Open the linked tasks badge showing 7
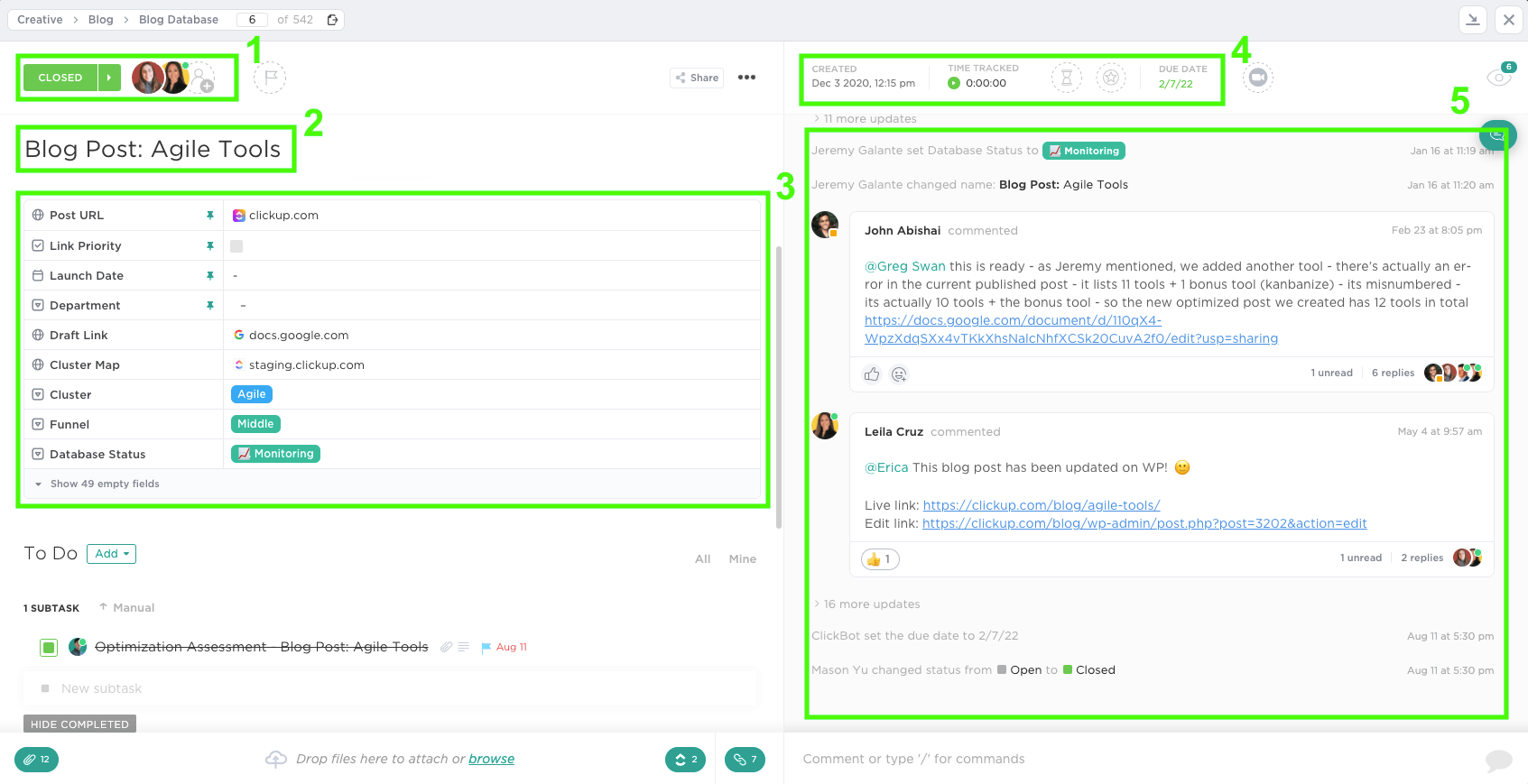This screenshot has width=1528, height=784. tap(745, 760)
